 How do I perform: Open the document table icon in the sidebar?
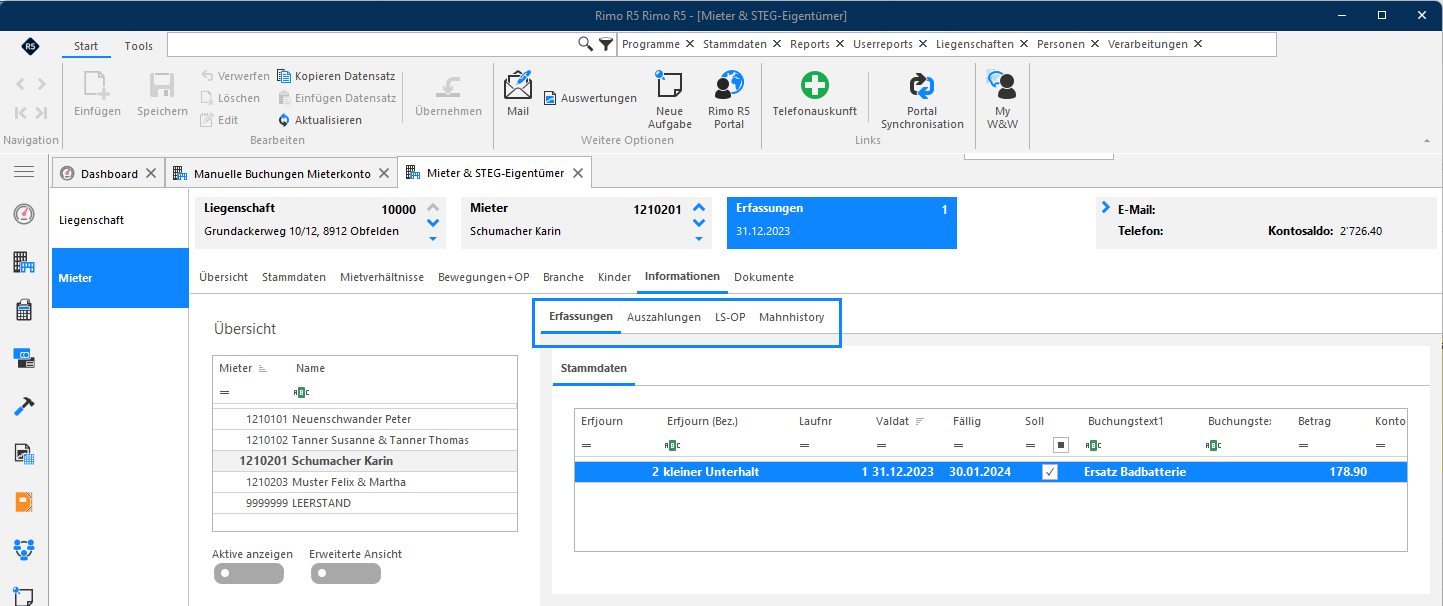24,454
